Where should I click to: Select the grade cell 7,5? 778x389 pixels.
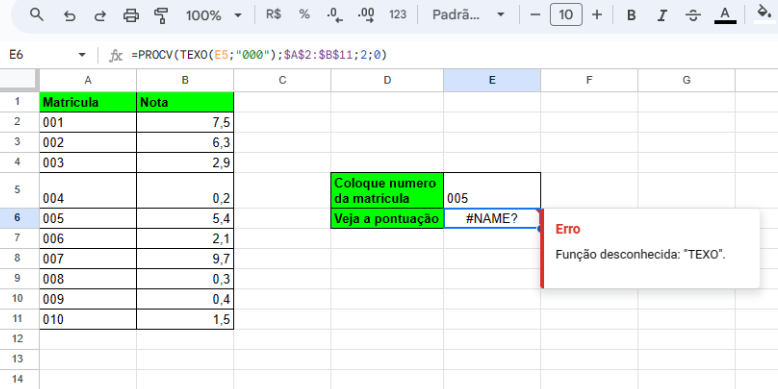185,122
